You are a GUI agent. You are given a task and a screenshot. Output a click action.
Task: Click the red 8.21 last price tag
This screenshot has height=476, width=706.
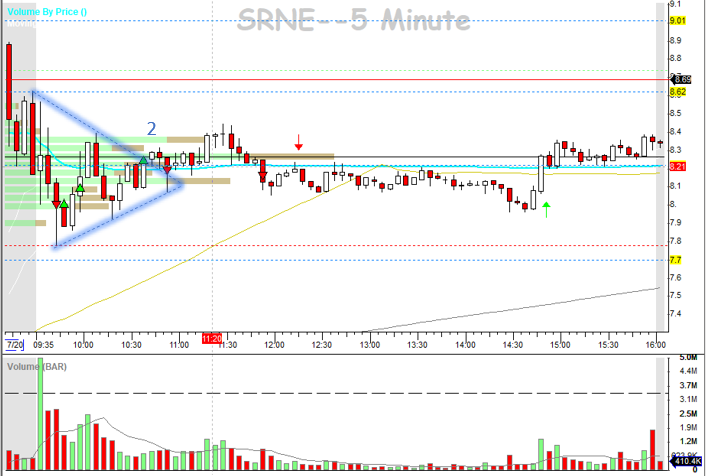(677, 166)
